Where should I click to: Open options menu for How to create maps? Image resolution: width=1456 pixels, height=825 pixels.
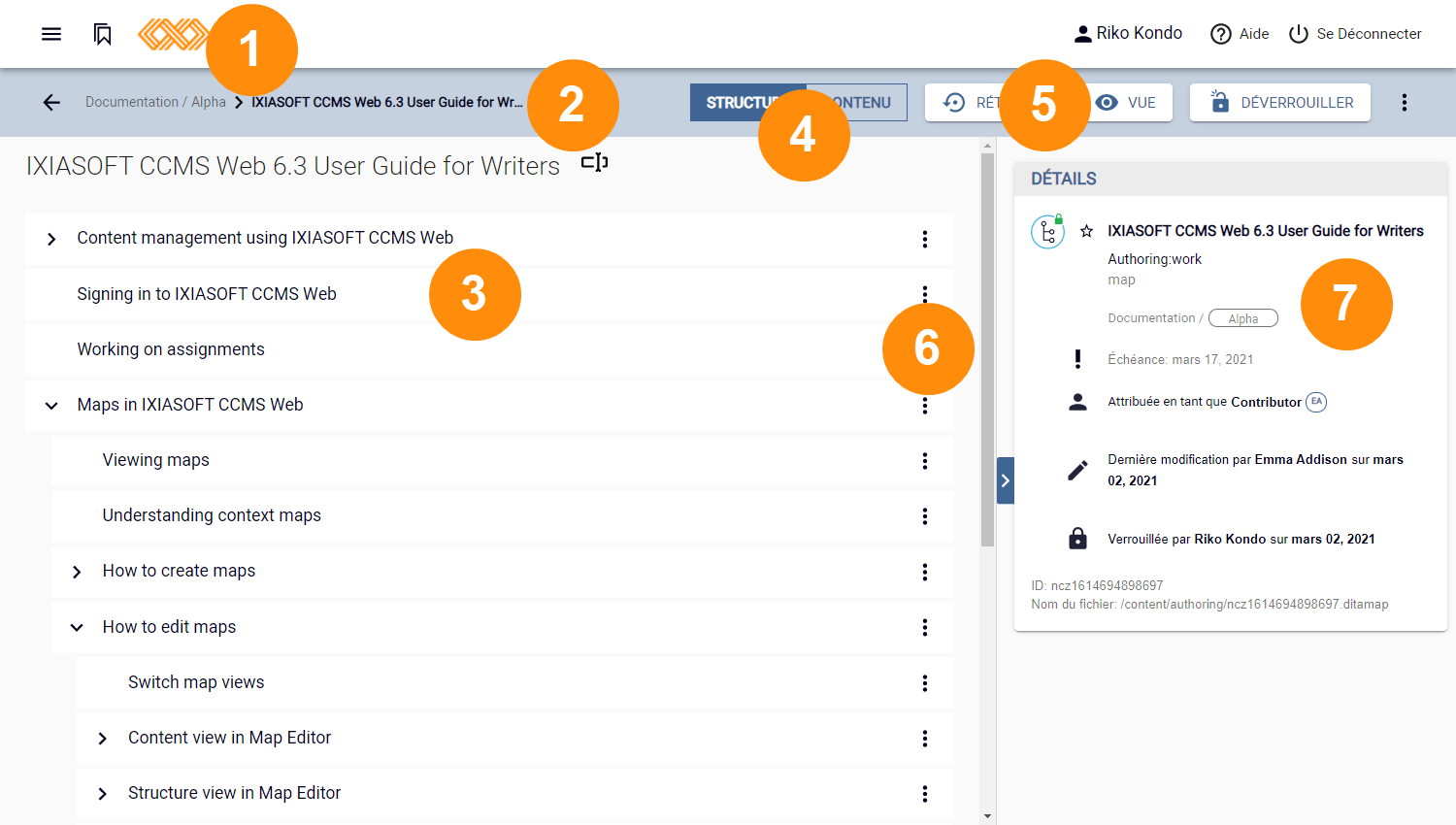924,572
